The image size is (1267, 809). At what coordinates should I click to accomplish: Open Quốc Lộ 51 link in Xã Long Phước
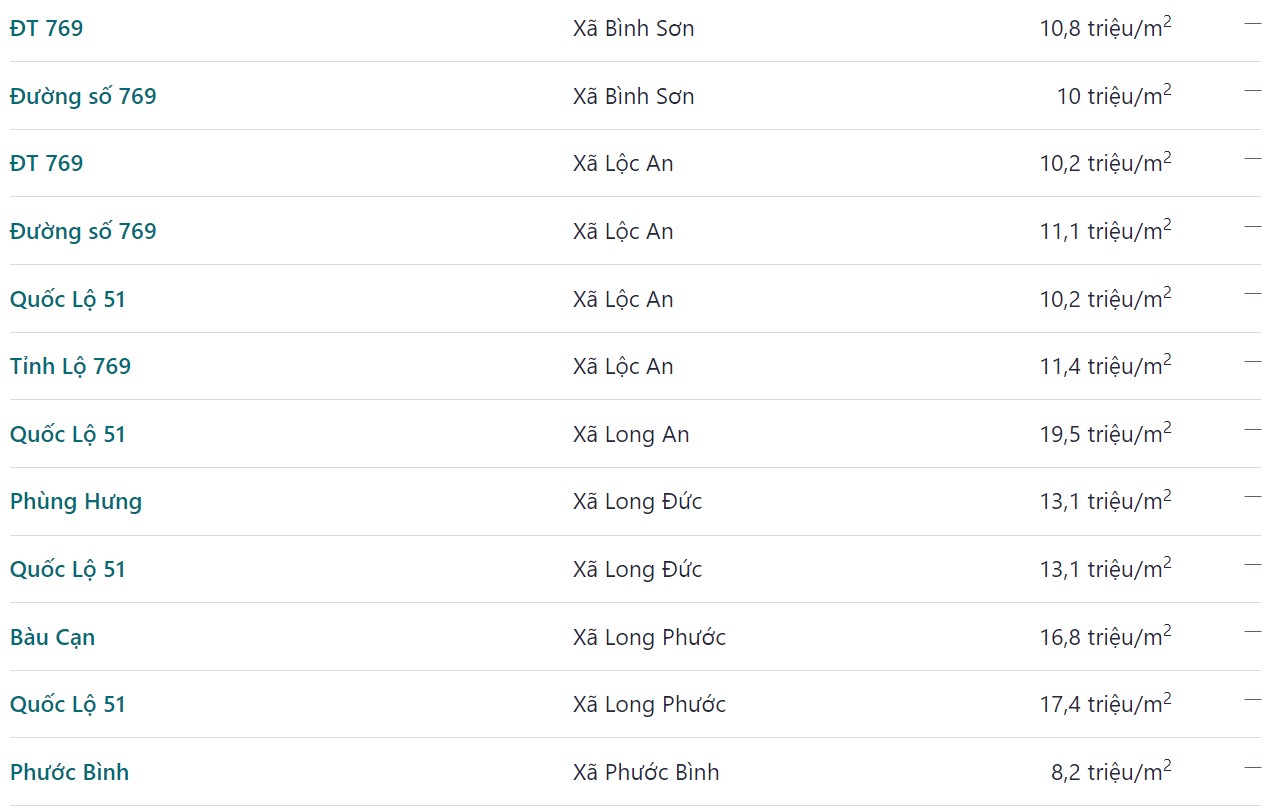pyautogui.click(x=68, y=704)
